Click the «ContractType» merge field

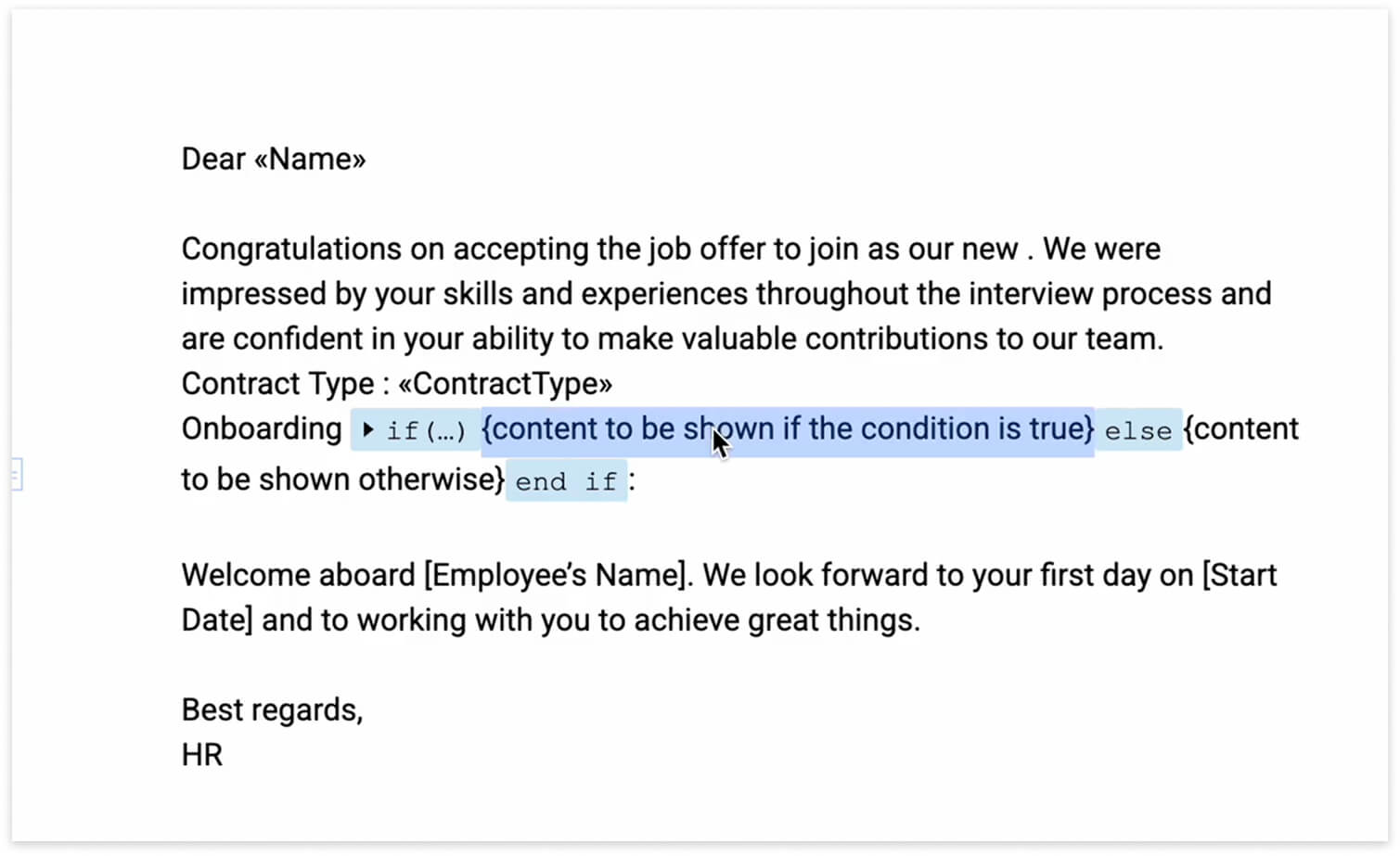coord(506,383)
